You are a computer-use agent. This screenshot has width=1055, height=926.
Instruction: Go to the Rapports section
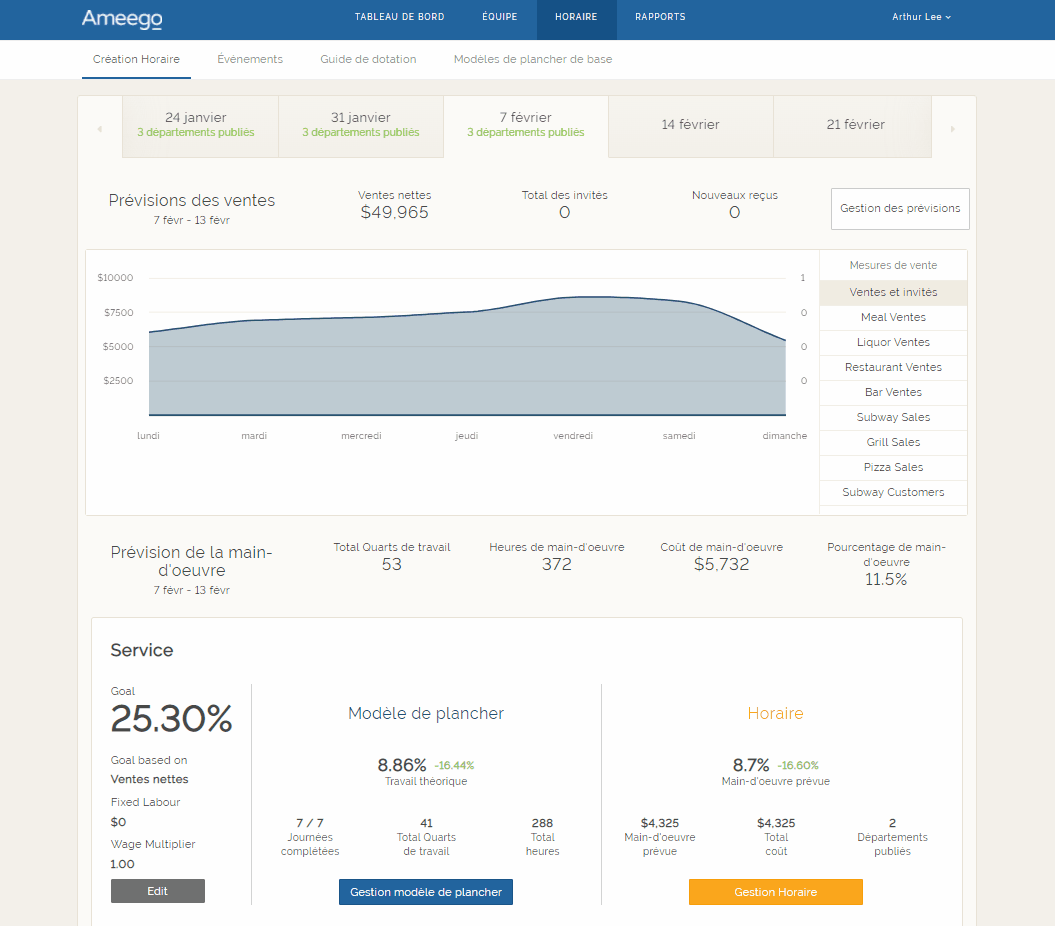[x=660, y=17]
